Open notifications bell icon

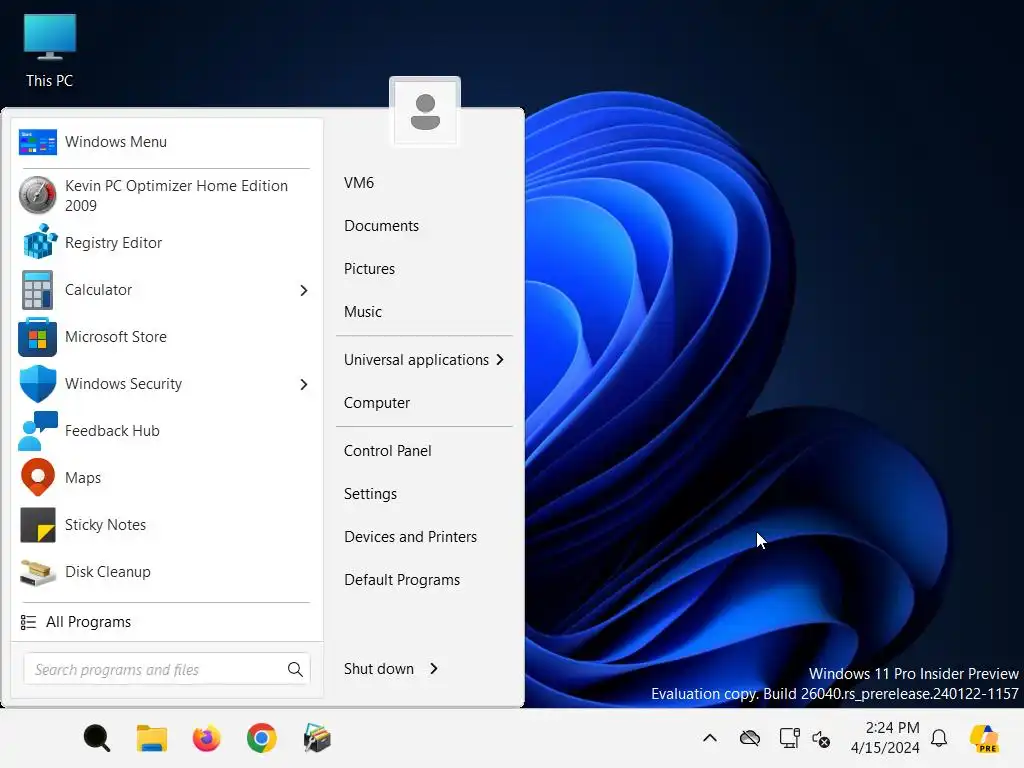coord(939,739)
